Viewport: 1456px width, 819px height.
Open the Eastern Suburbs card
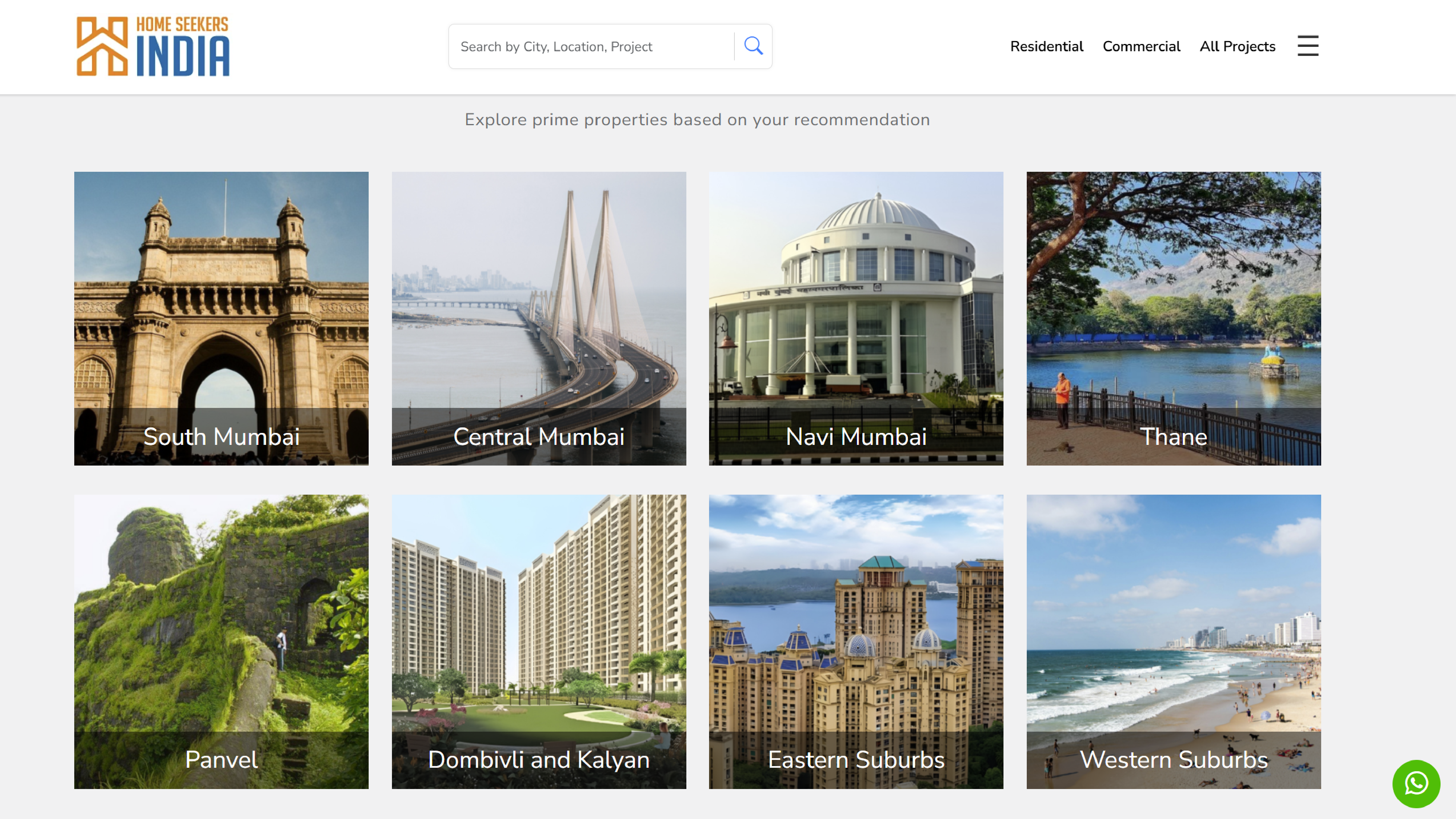(856, 641)
